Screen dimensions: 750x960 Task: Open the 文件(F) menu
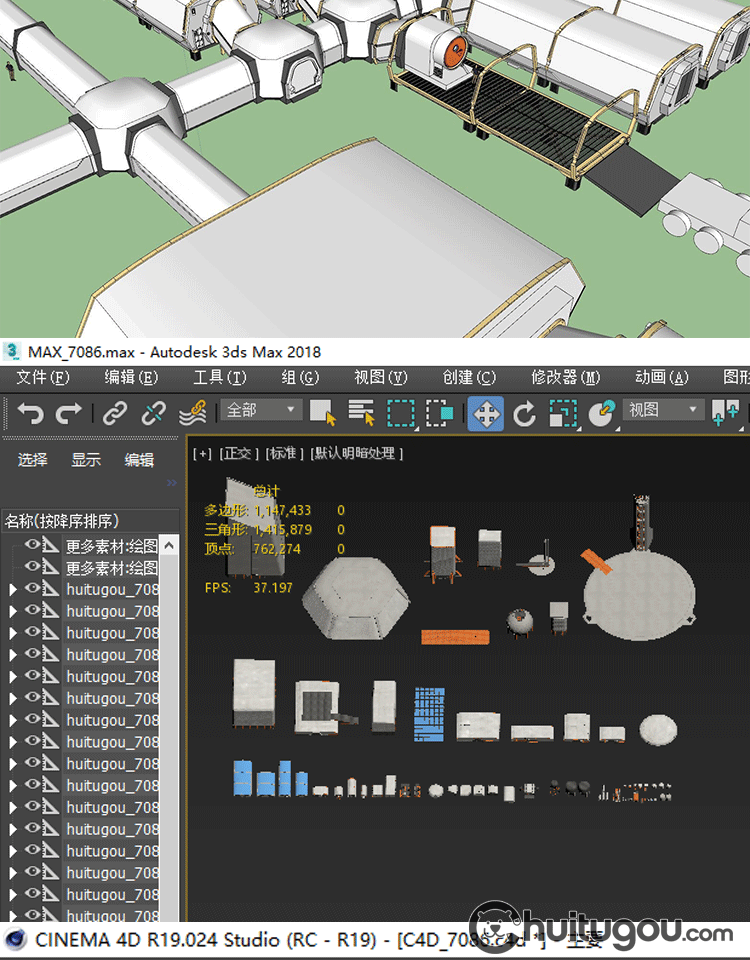click(44, 377)
